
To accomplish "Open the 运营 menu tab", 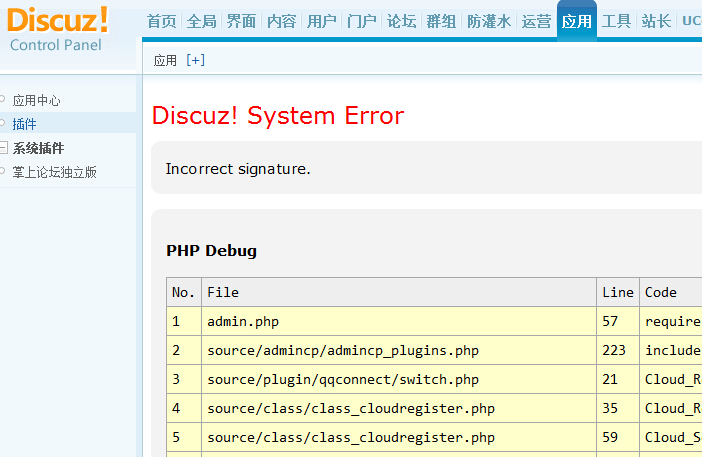I will [x=536, y=21].
